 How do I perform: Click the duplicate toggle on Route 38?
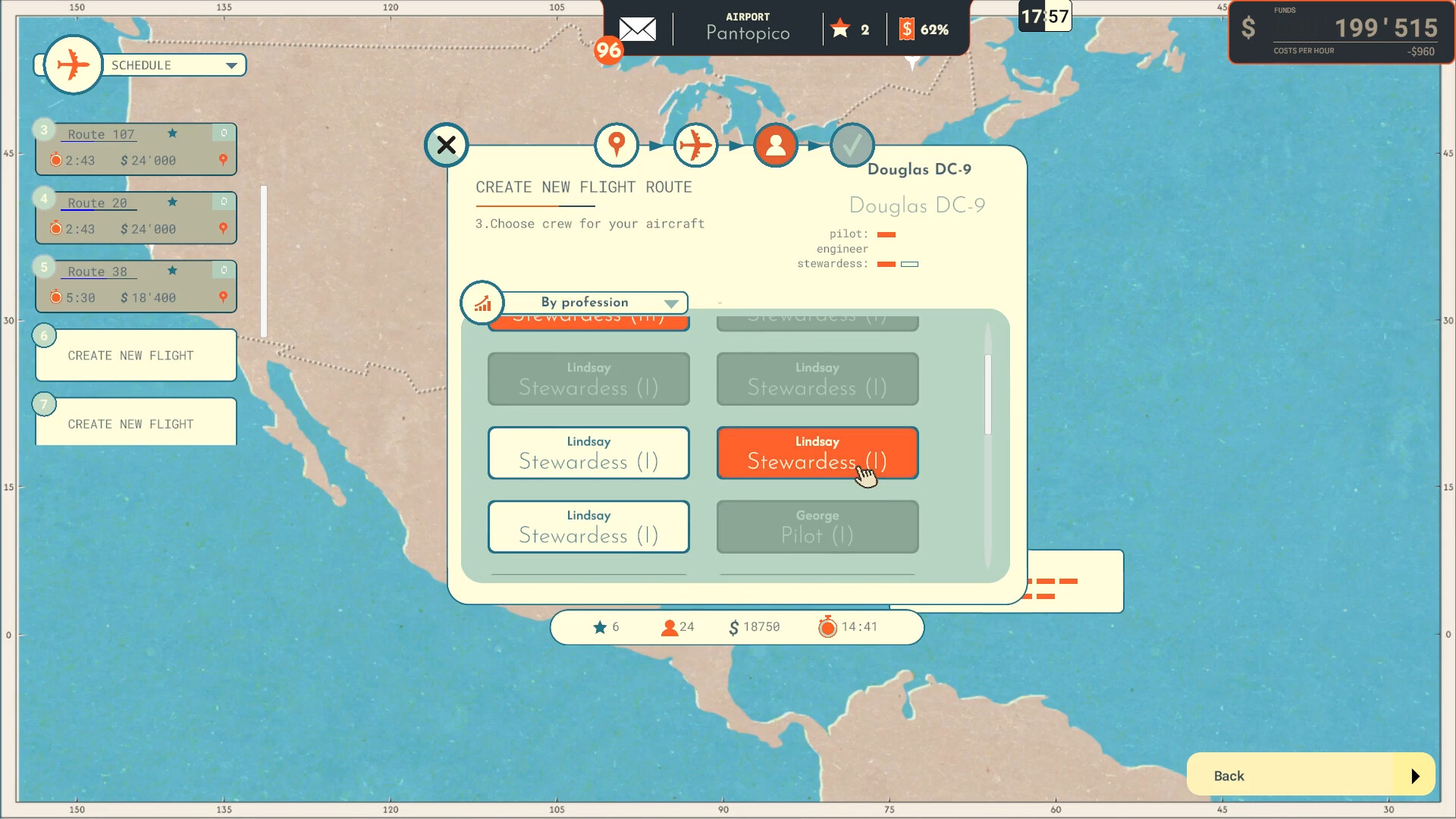click(222, 270)
